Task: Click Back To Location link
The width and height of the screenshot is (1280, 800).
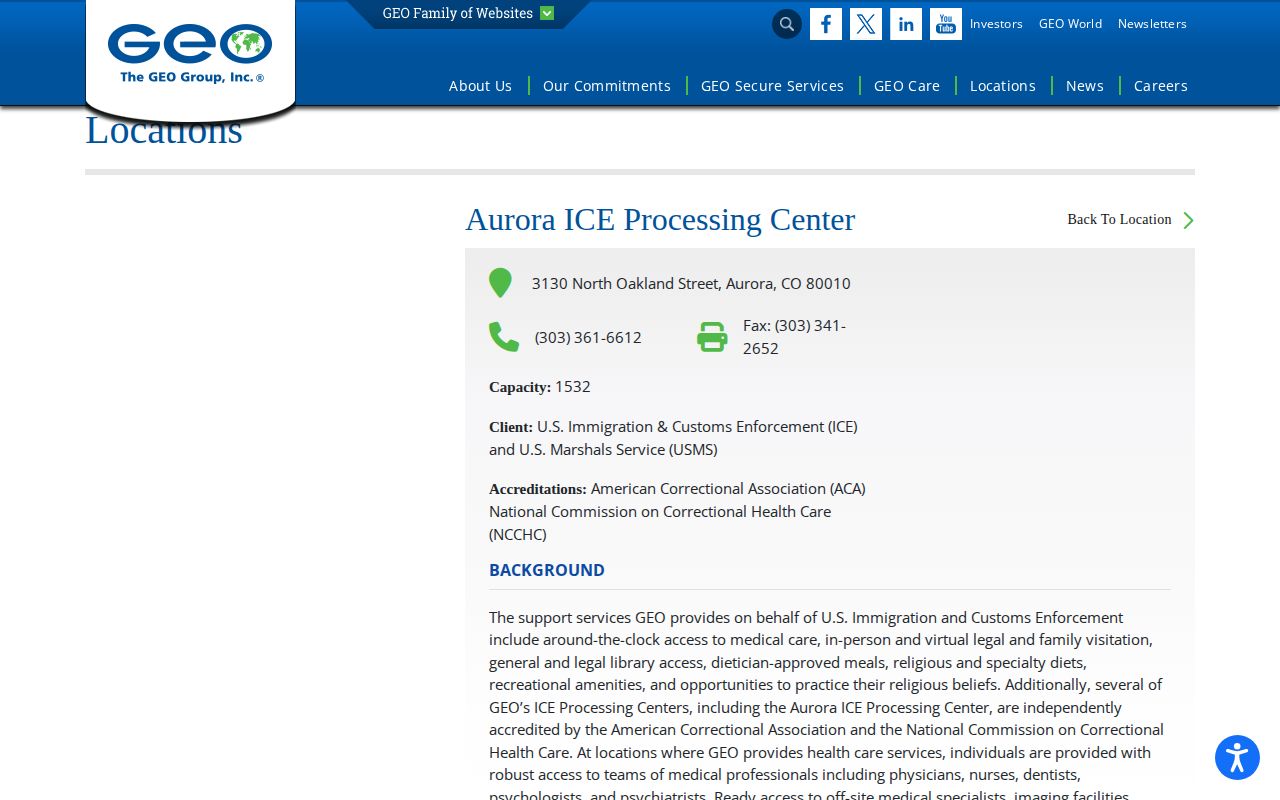Action: pos(1119,219)
